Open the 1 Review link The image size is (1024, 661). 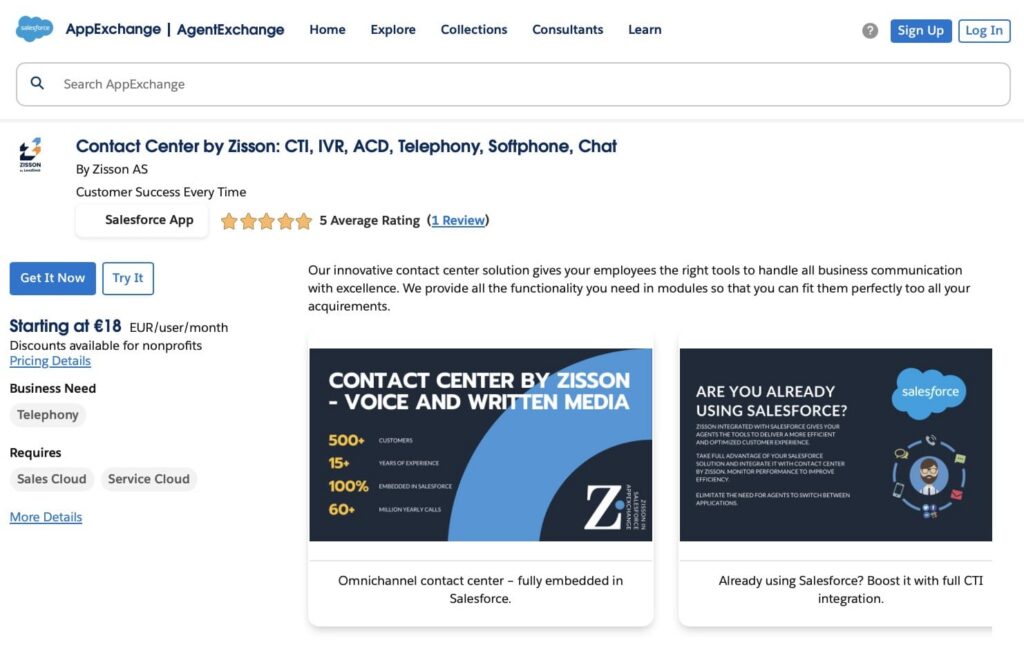coord(458,221)
